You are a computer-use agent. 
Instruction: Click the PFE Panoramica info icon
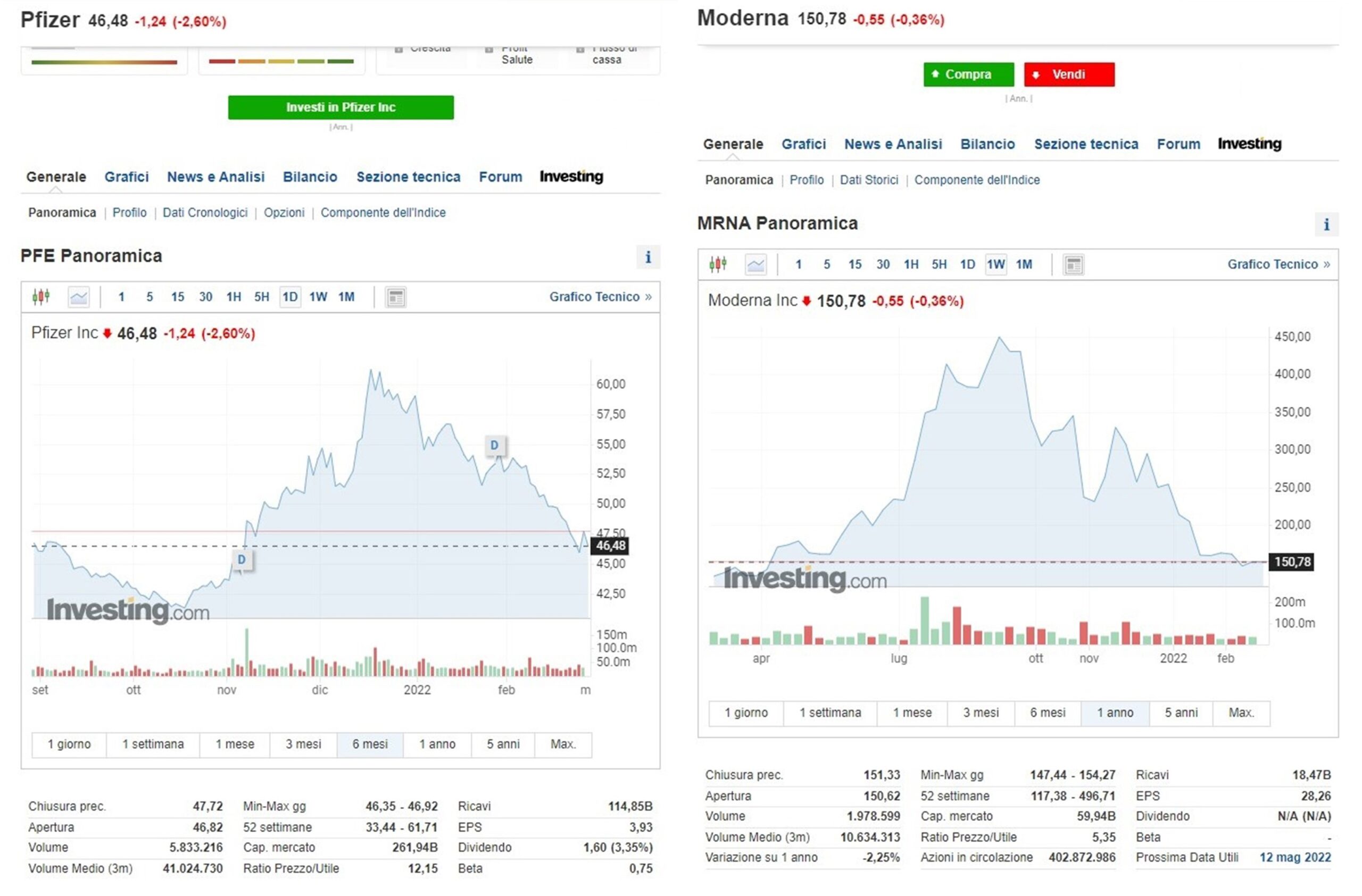coord(648,257)
